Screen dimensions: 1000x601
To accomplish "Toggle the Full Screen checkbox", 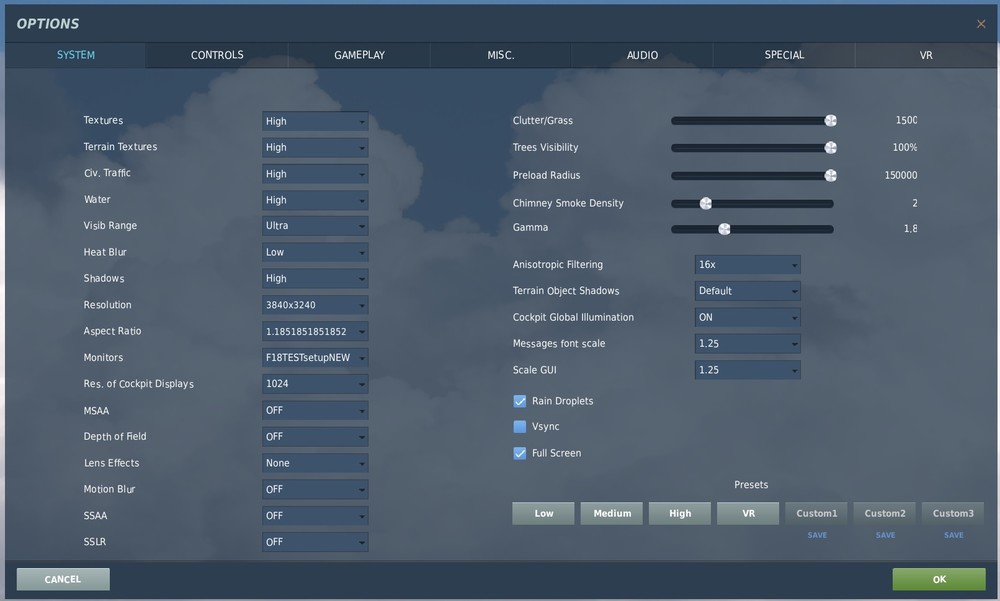I will point(520,453).
